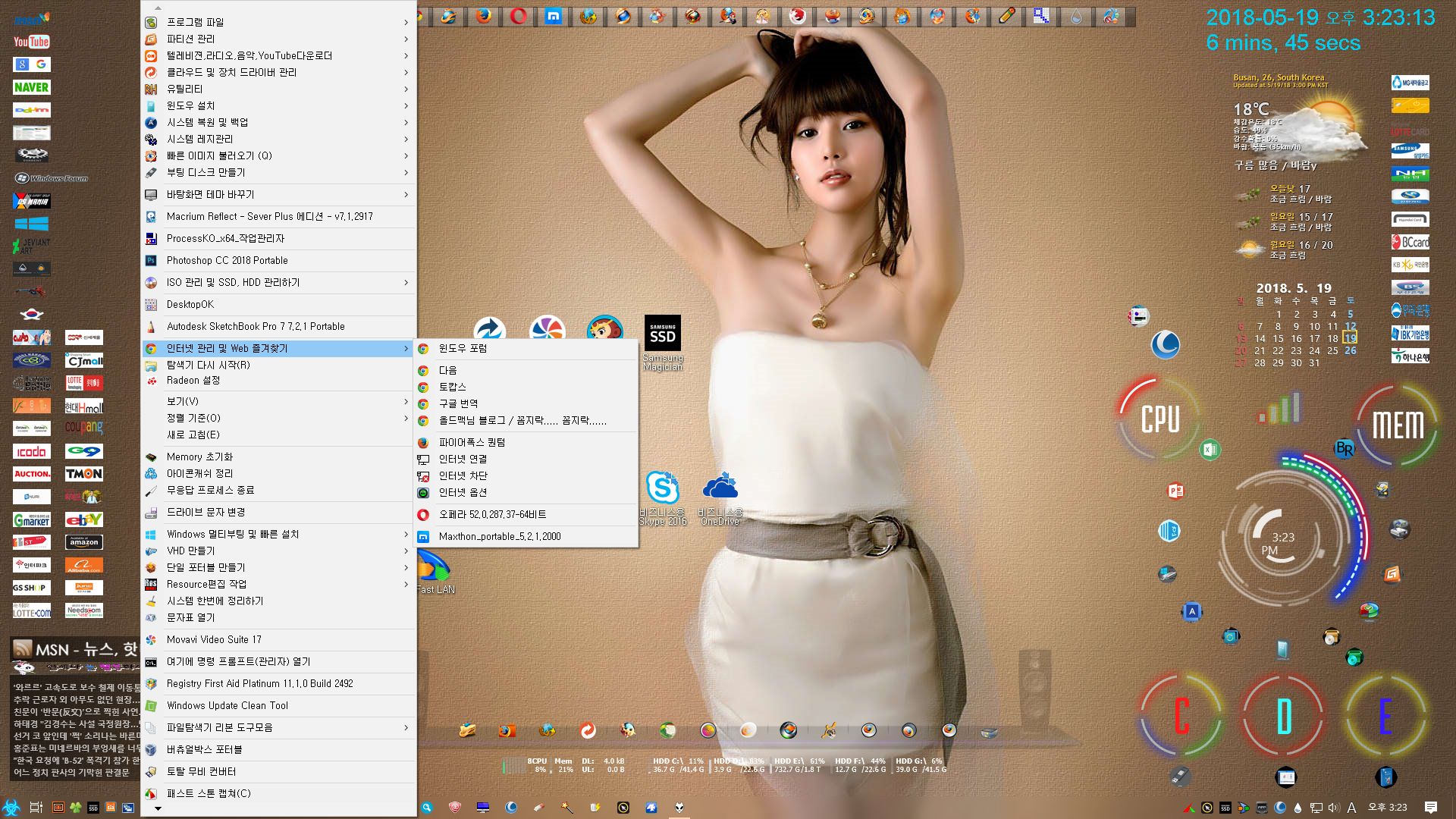Expand ISO 관리 및 SSD, HDD 관리하기 submenu
Image resolution: width=1456 pixels, height=819 pixels.
coord(278,282)
